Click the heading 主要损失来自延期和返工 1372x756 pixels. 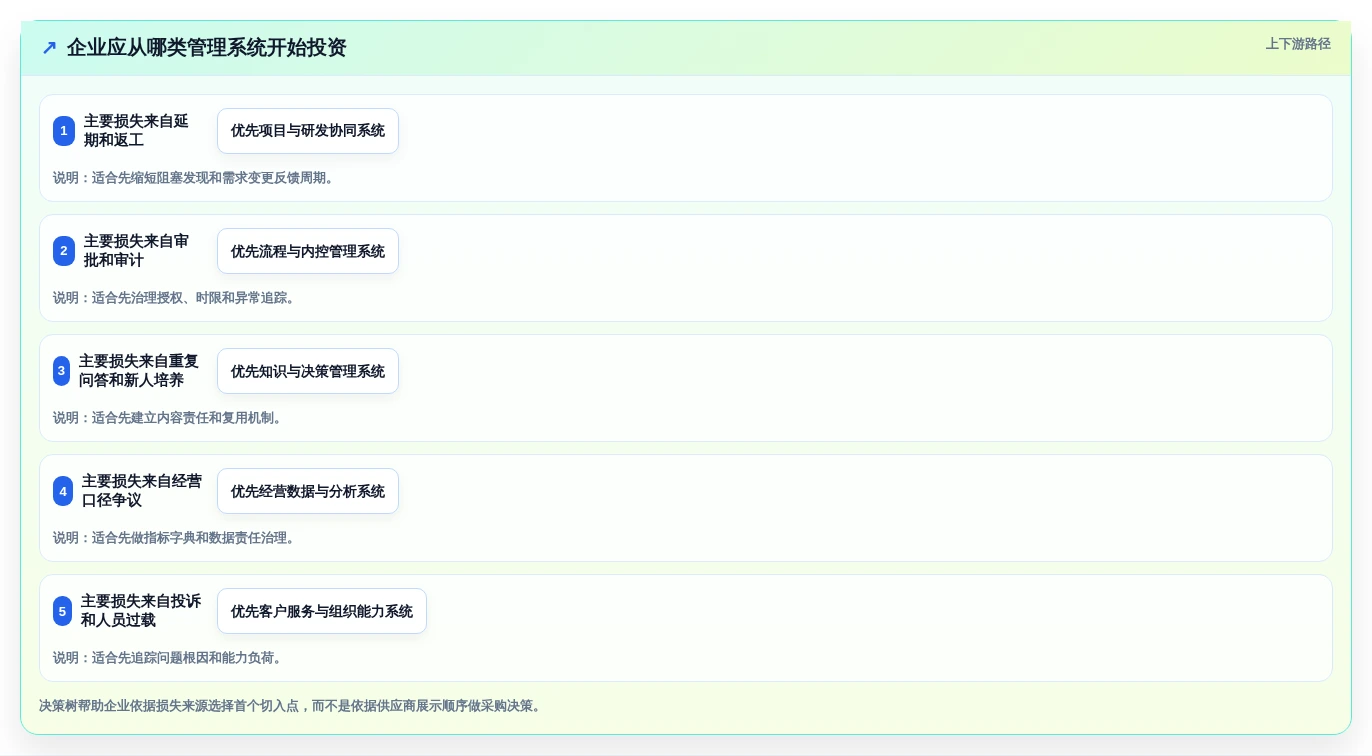(x=136, y=131)
